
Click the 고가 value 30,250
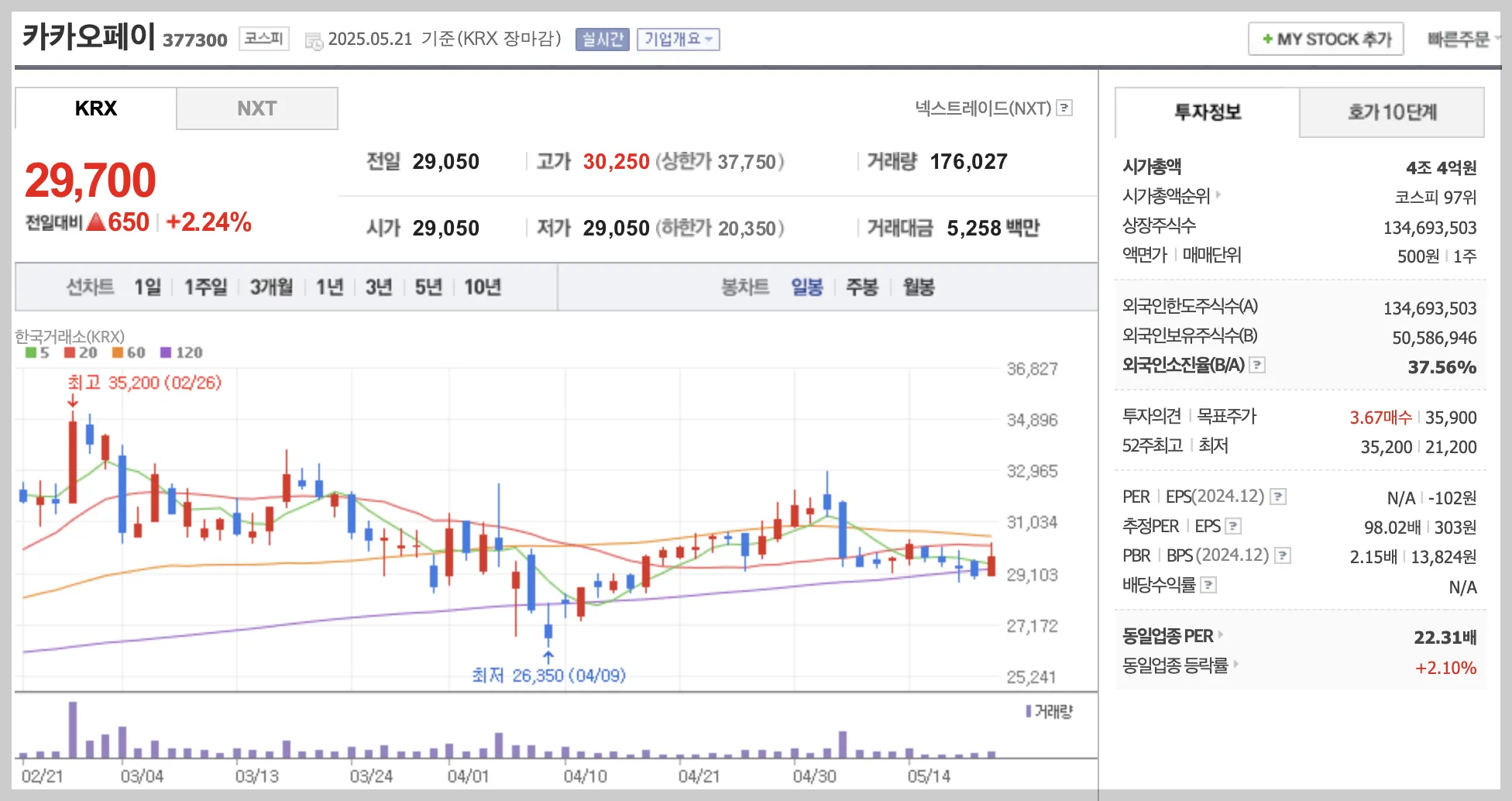617,161
